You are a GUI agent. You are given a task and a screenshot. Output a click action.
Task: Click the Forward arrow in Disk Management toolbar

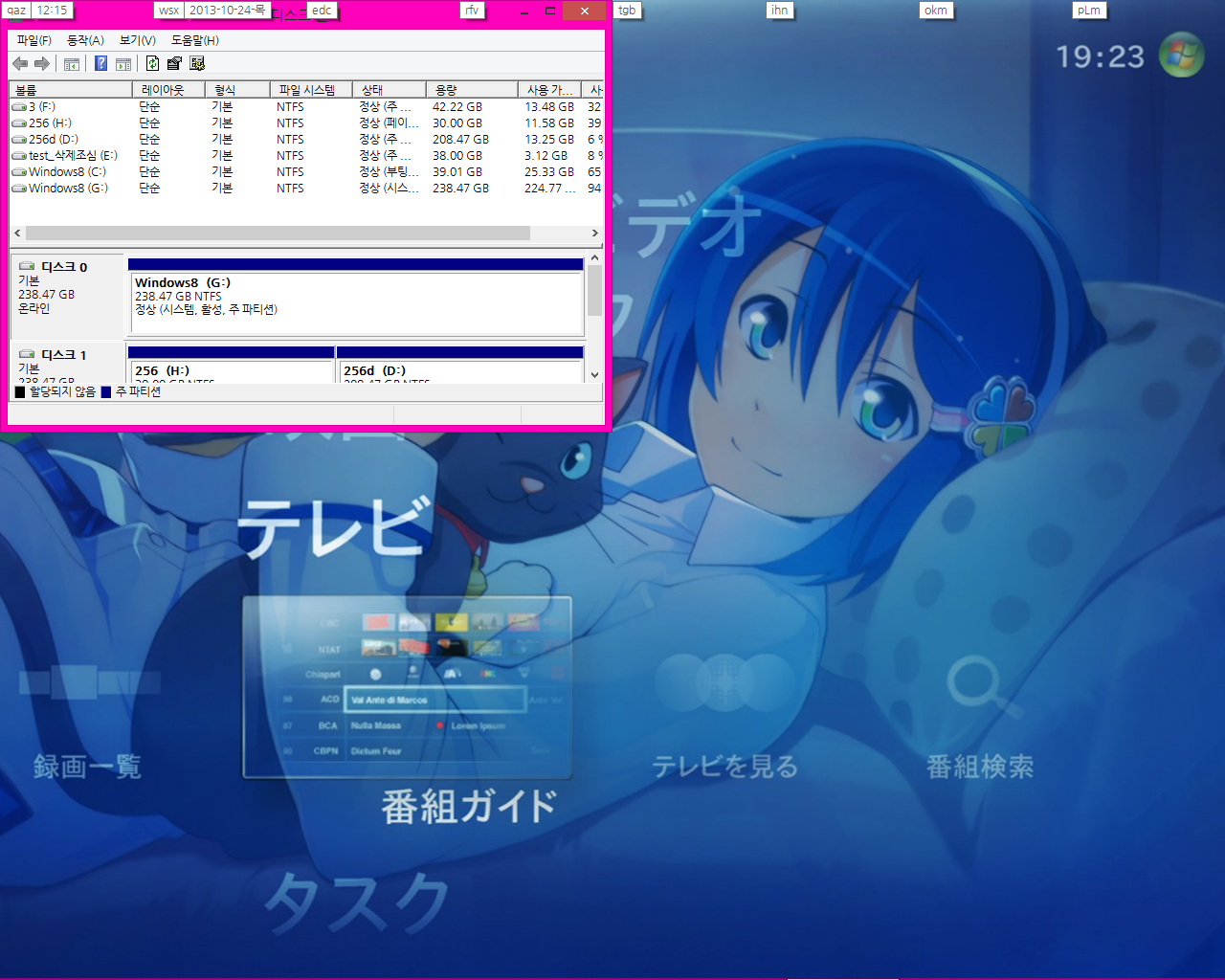click(41, 64)
